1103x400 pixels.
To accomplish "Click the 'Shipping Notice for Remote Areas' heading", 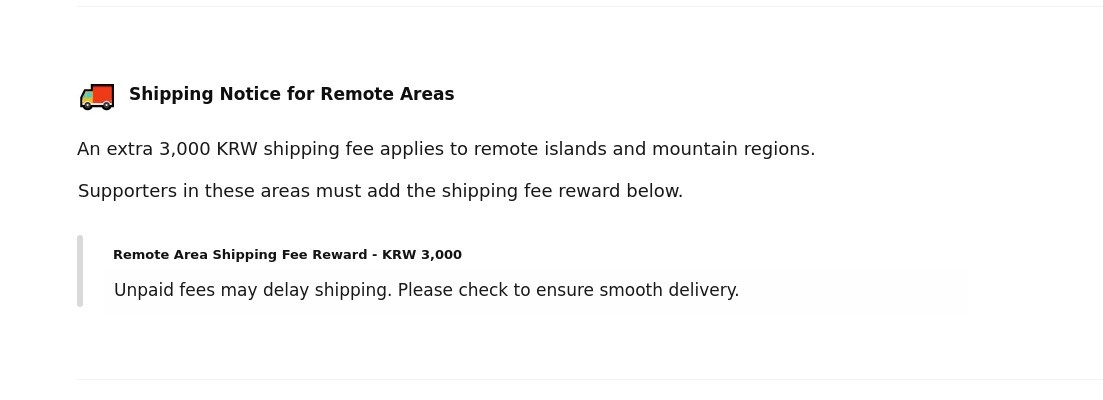I will tap(291, 94).
